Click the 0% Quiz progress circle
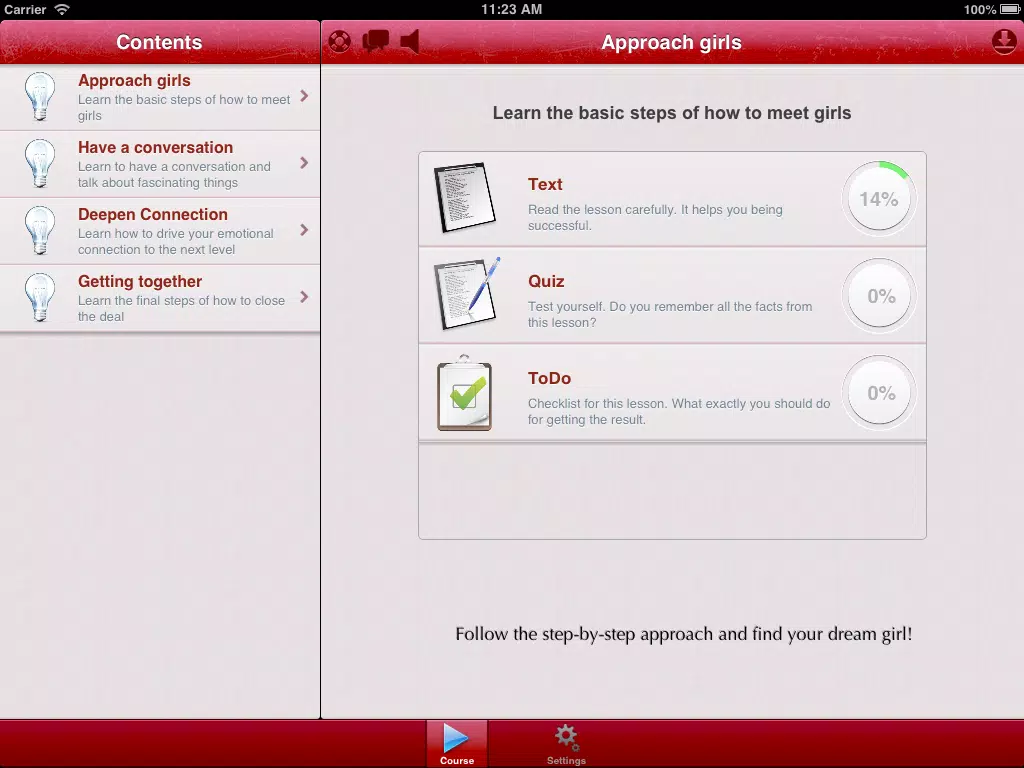 point(879,296)
